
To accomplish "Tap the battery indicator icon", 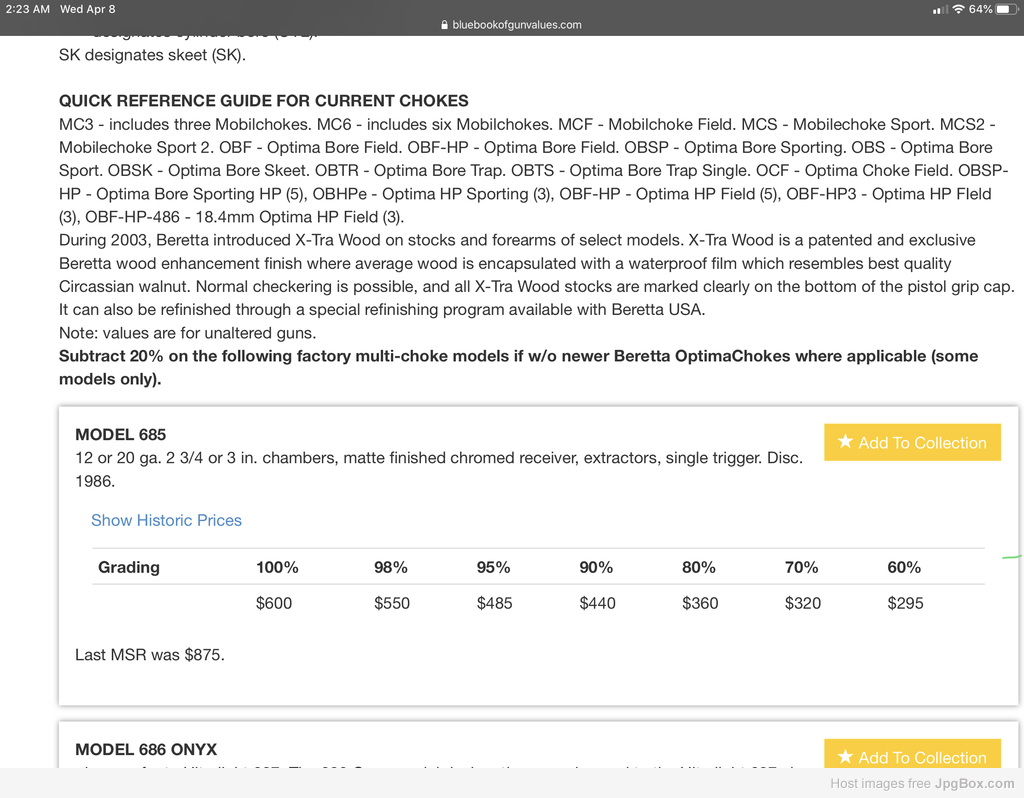I will [1006, 9].
